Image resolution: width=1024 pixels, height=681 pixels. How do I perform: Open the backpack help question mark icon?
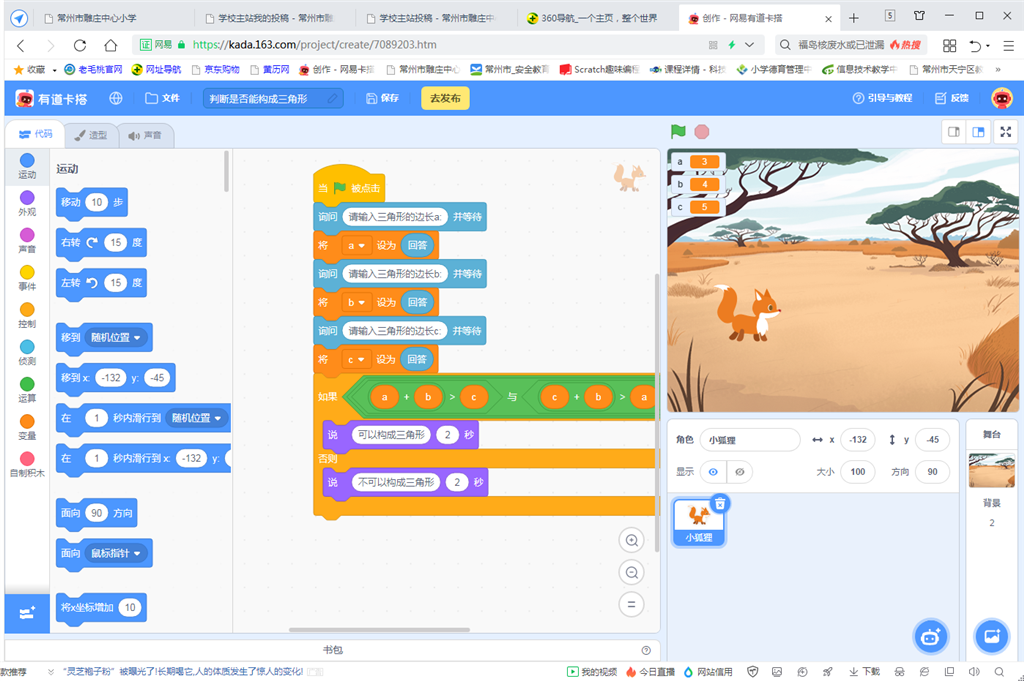coord(646,650)
